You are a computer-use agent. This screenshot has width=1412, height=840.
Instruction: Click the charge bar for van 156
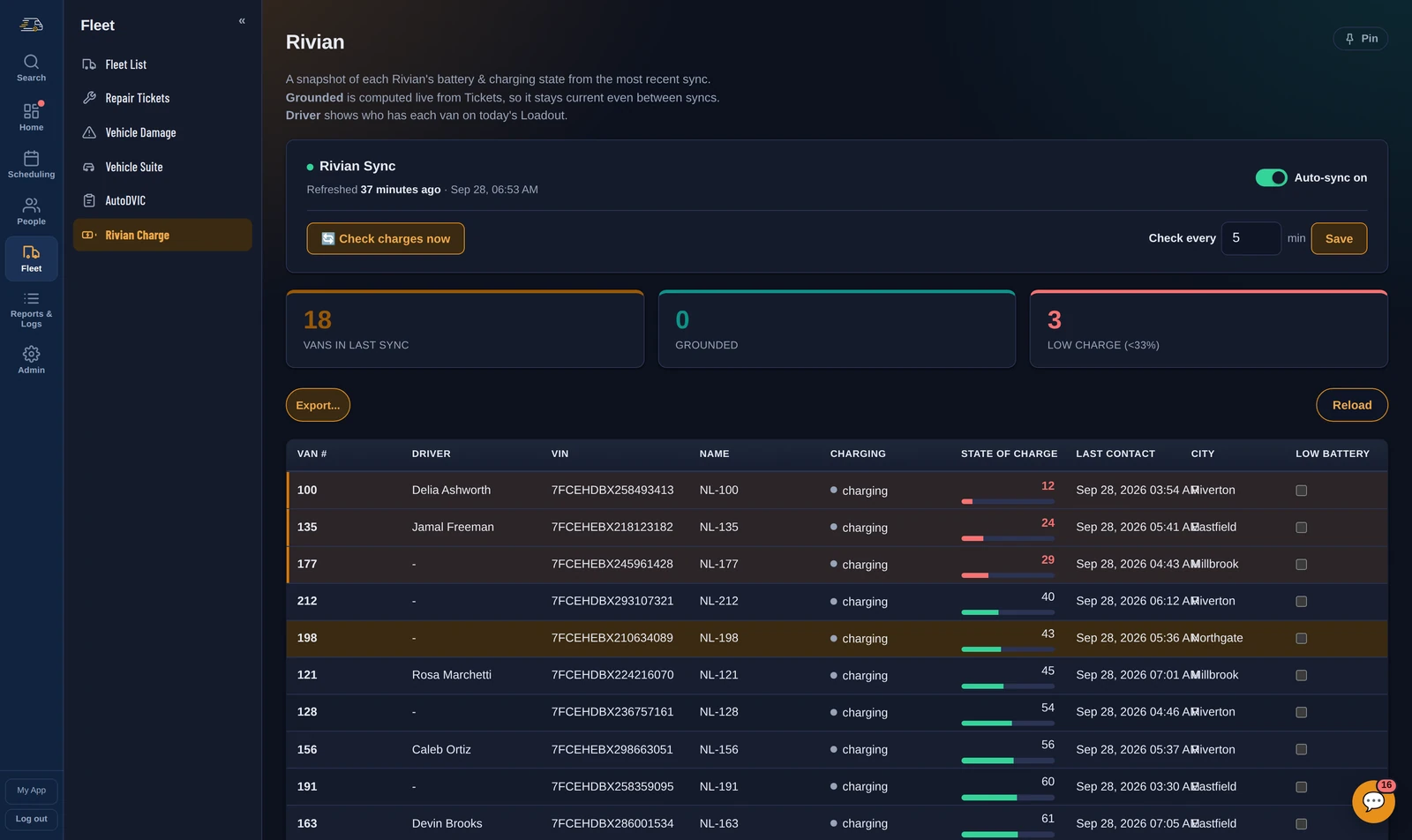coord(1008,761)
